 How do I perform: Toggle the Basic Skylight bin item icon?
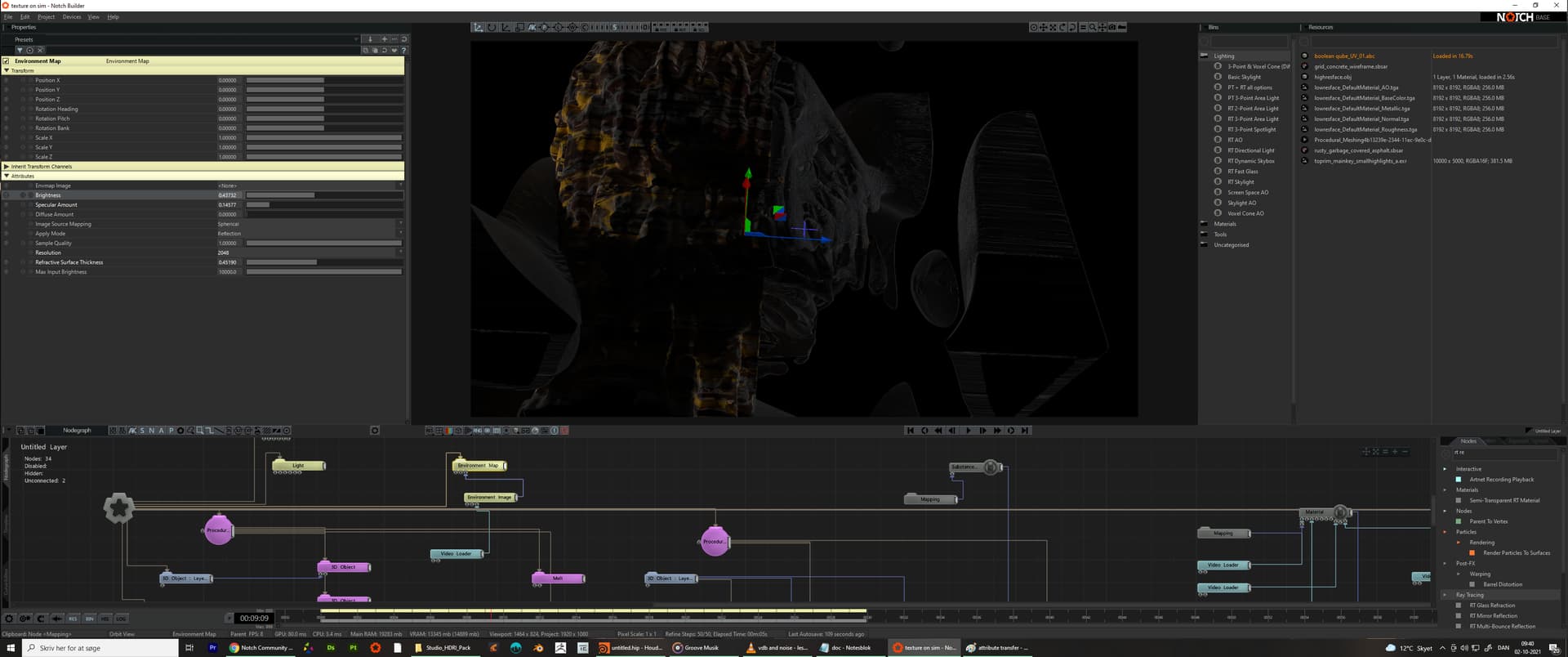pos(1218,77)
